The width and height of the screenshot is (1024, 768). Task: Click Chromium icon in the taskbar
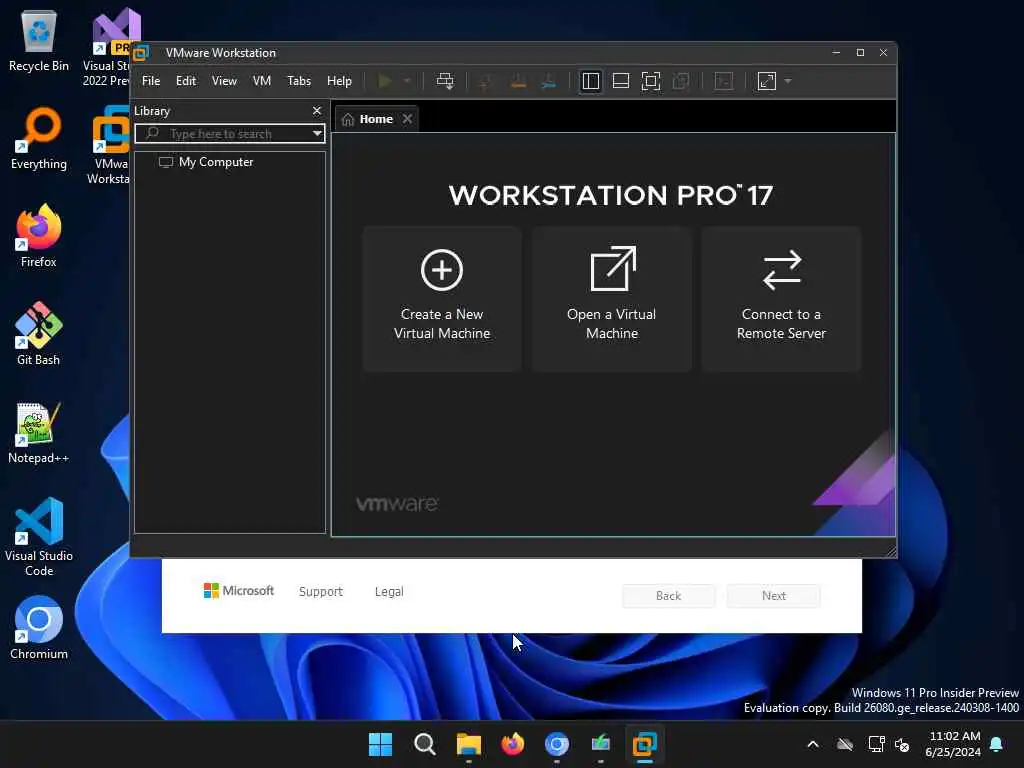pos(557,744)
